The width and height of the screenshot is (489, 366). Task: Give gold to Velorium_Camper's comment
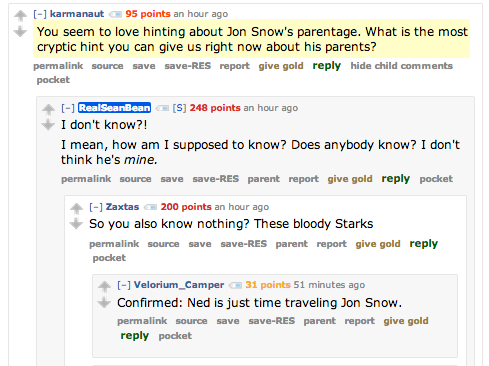(406, 321)
